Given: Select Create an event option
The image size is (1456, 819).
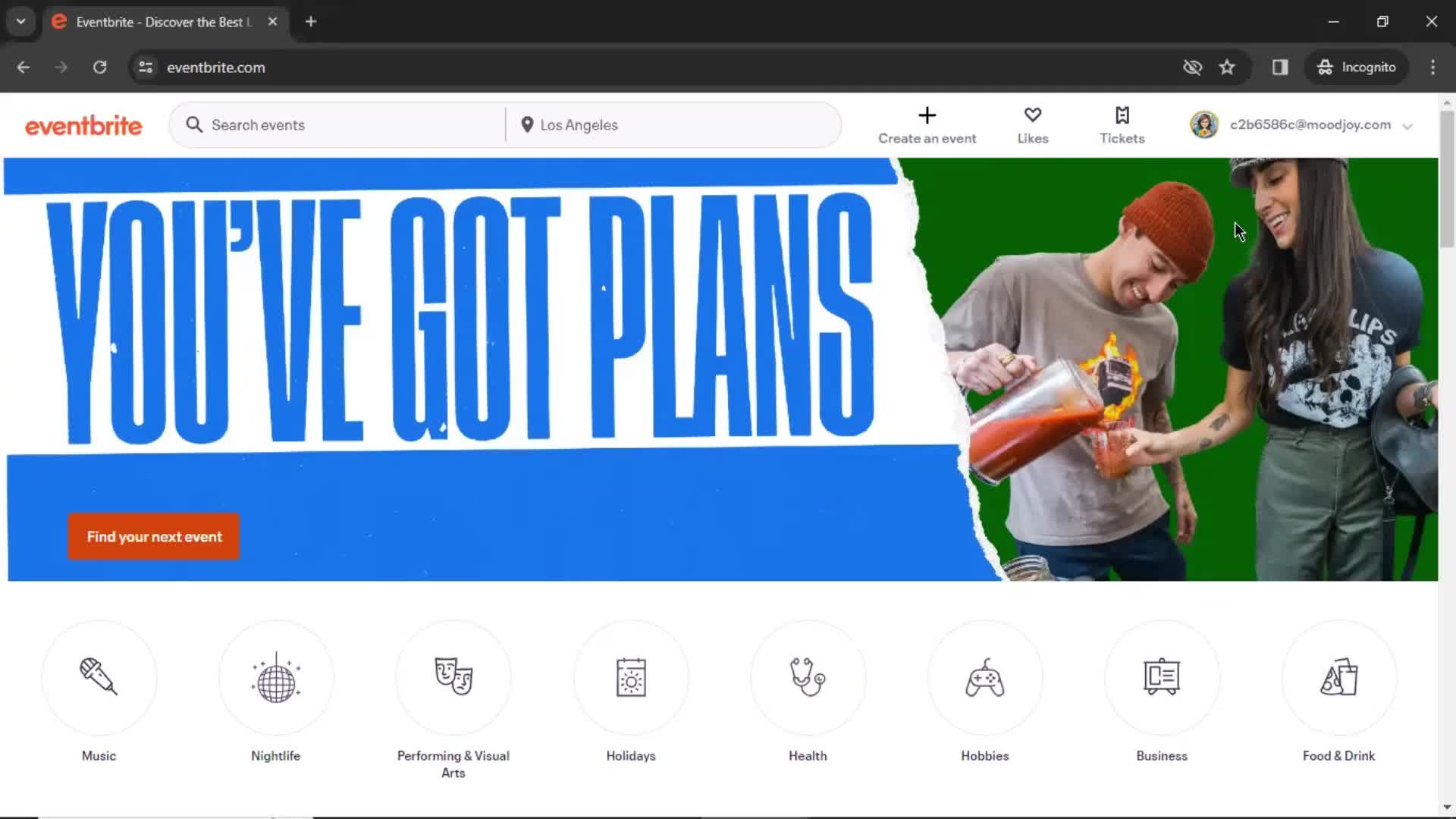Looking at the screenshot, I should pyautogui.click(x=927, y=124).
